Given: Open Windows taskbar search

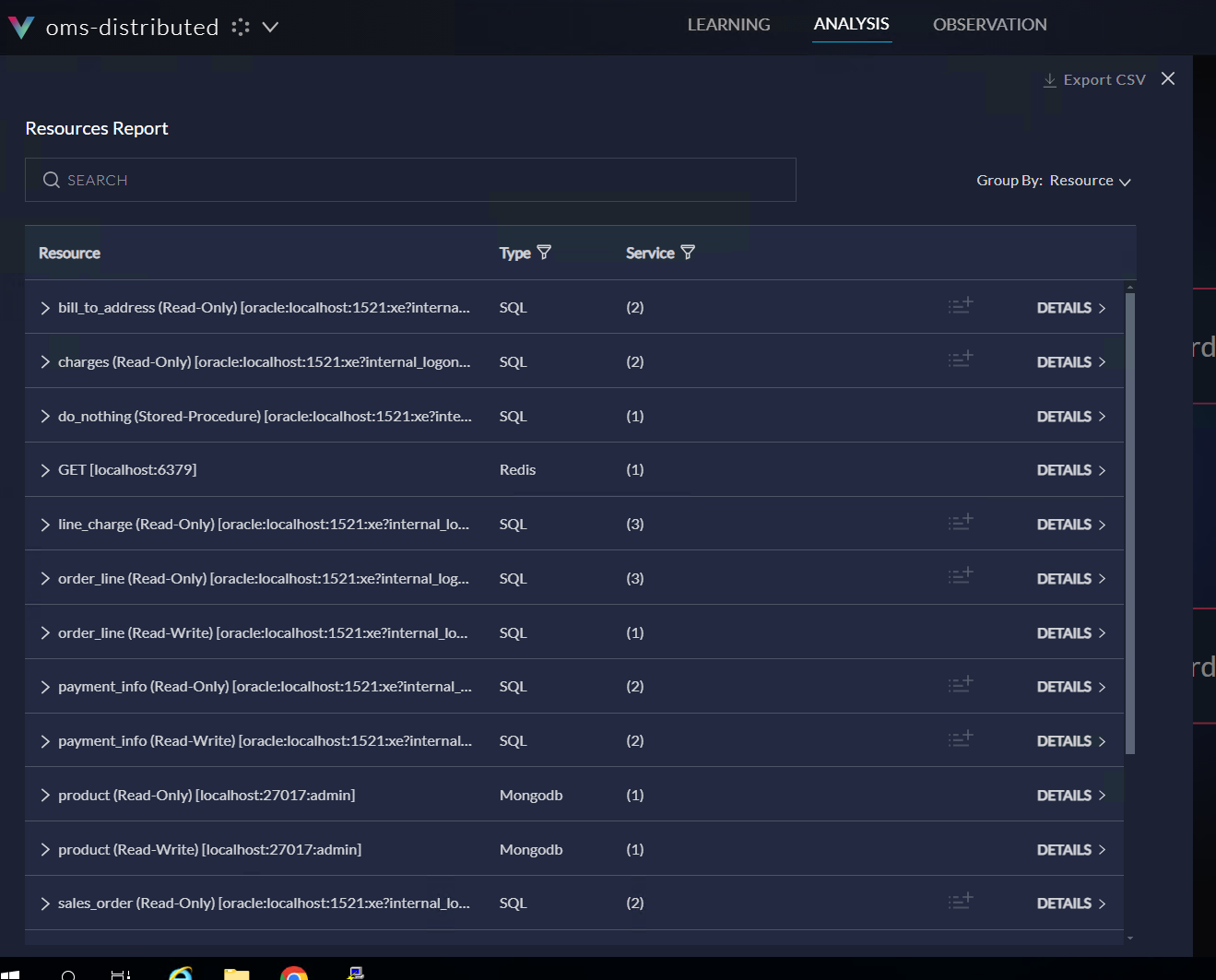Looking at the screenshot, I should pyautogui.click(x=68, y=974).
